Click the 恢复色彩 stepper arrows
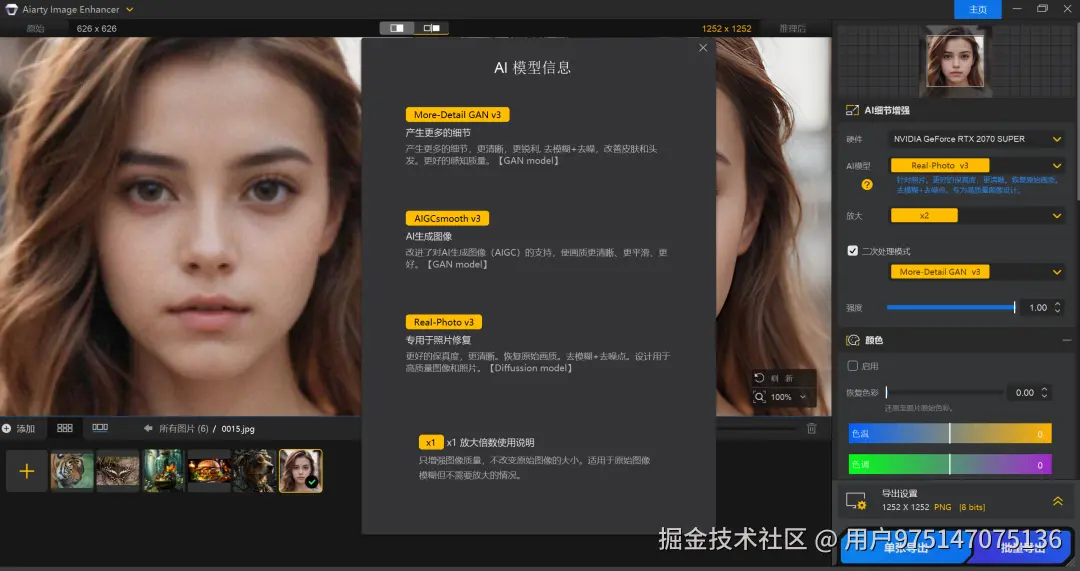Image resolution: width=1080 pixels, height=571 pixels. pos(1045,393)
